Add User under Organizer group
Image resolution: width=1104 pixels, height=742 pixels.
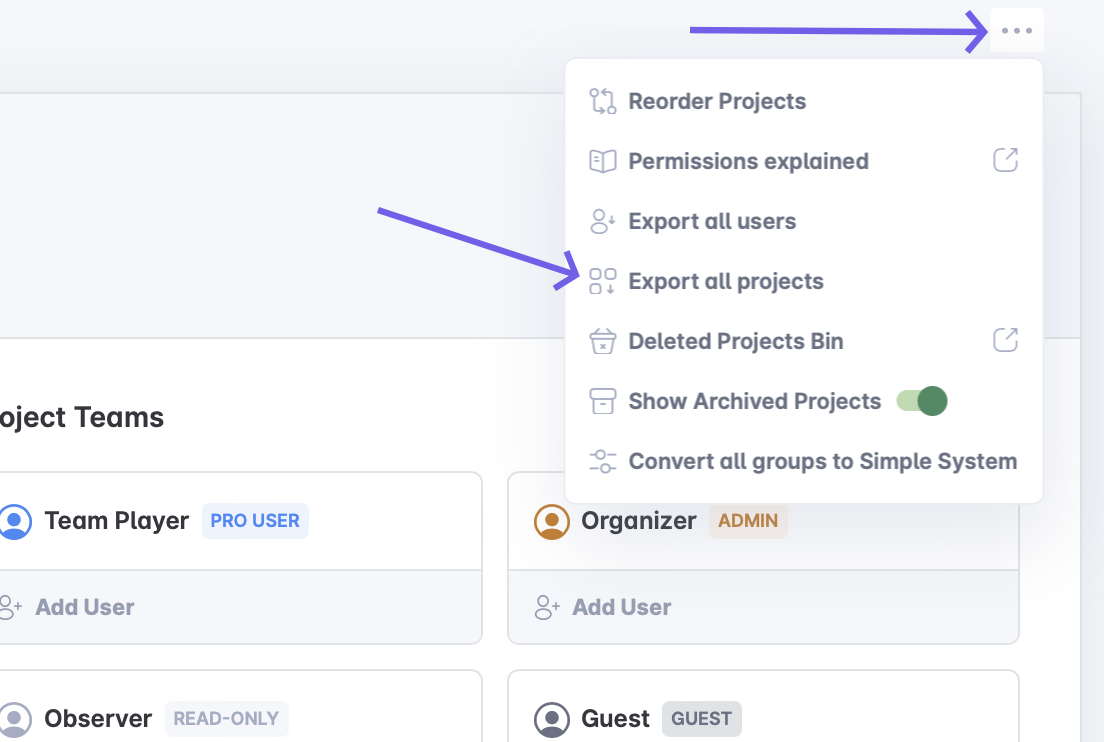click(x=620, y=607)
